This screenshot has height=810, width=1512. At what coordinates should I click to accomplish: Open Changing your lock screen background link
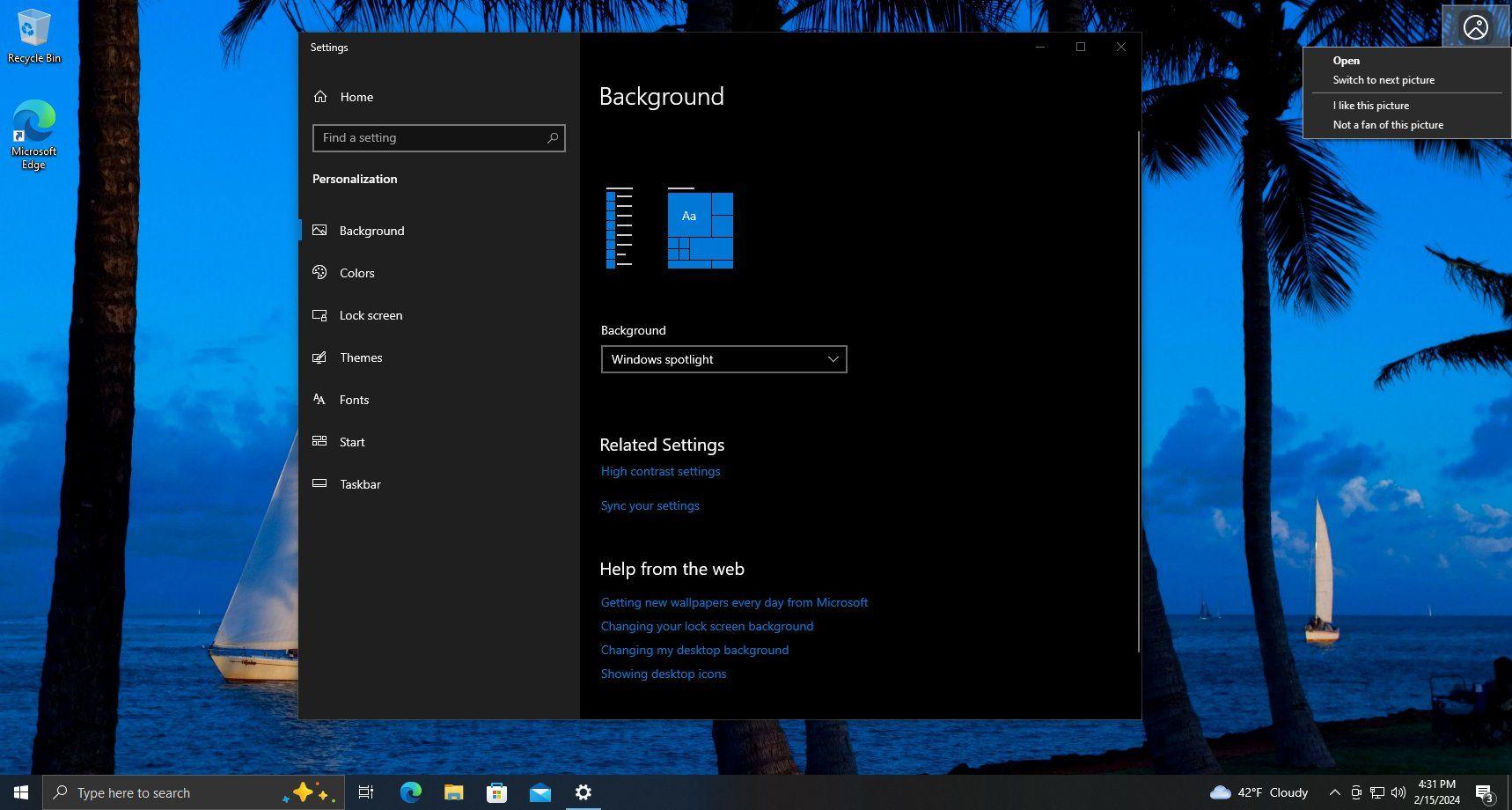click(x=707, y=626)
